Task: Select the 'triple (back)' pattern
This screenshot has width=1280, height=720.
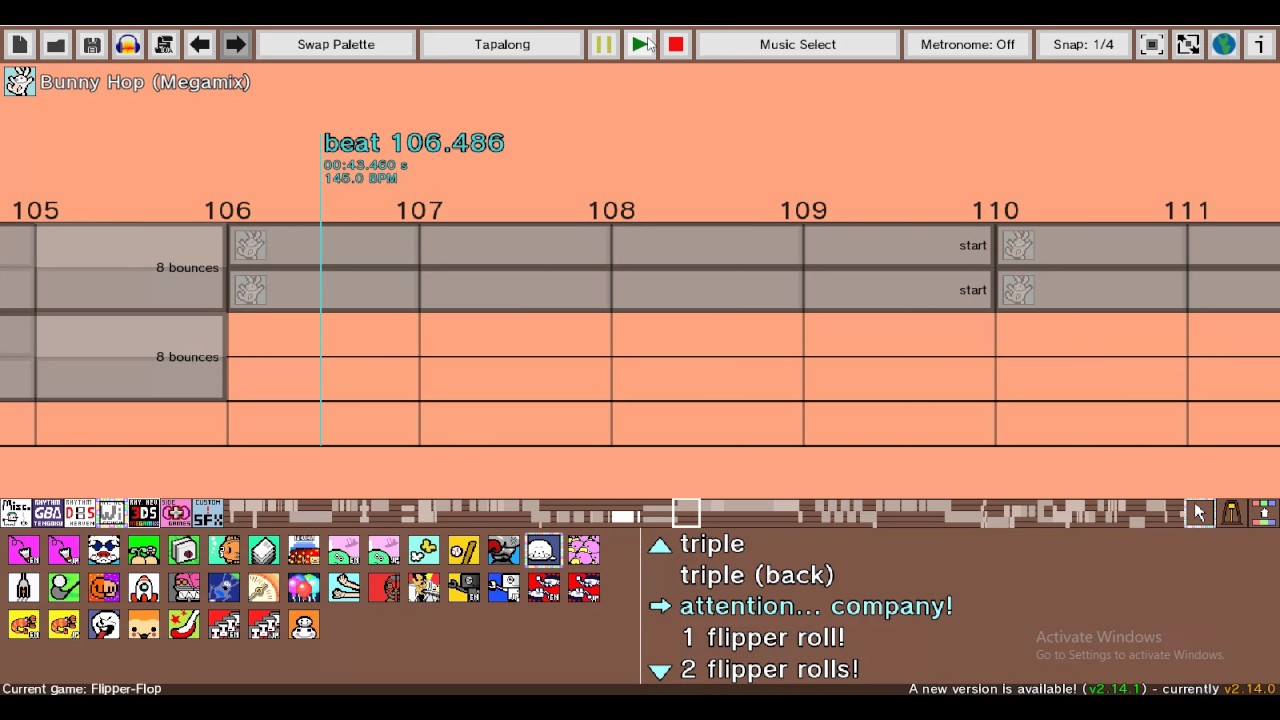Action: (x=757, y=575)
